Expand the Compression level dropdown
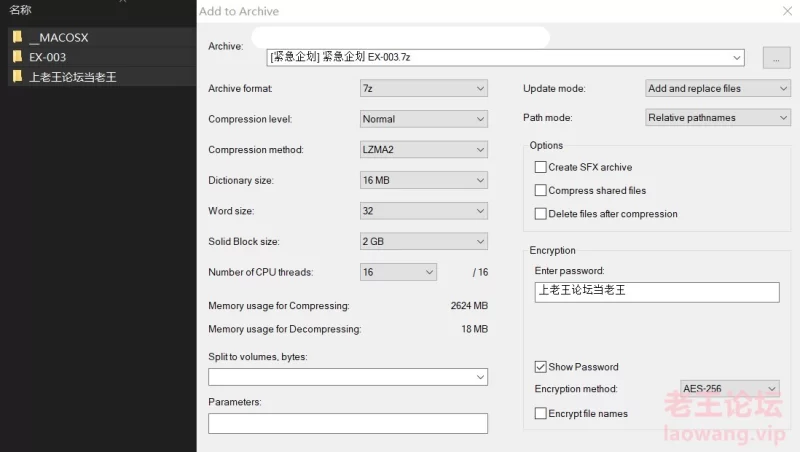The width and height of the screenshot is (800, 452). coord(424,119)
